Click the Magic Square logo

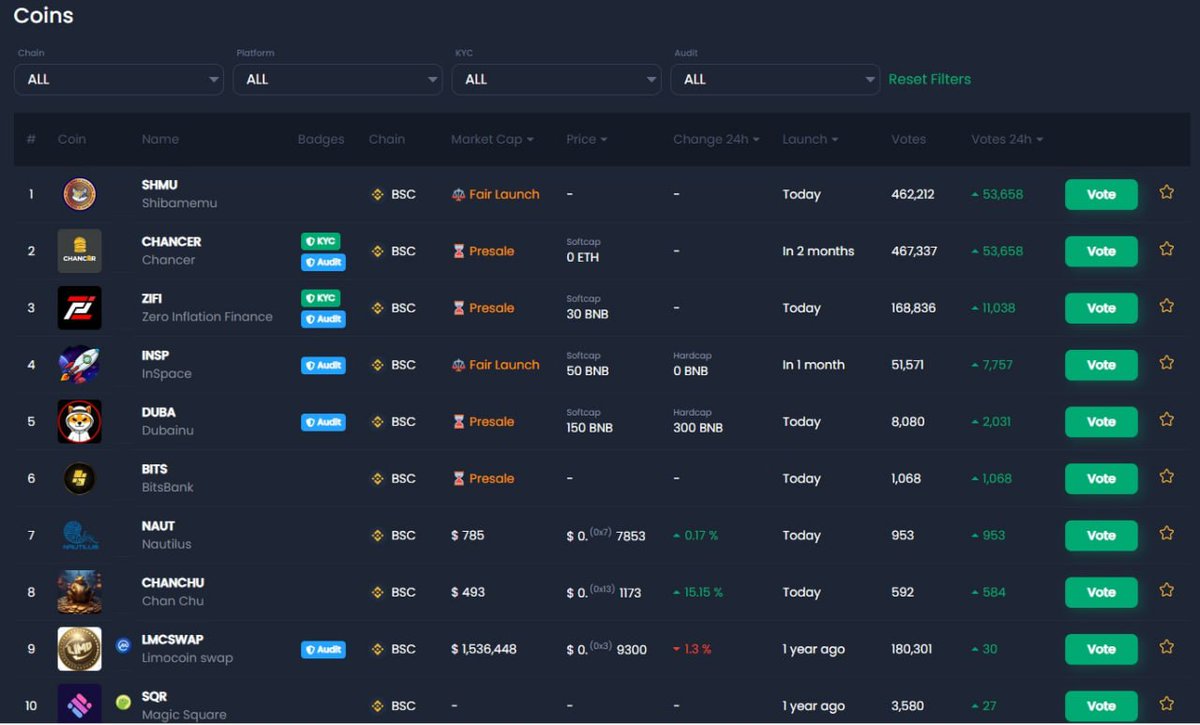pos(79,704)
